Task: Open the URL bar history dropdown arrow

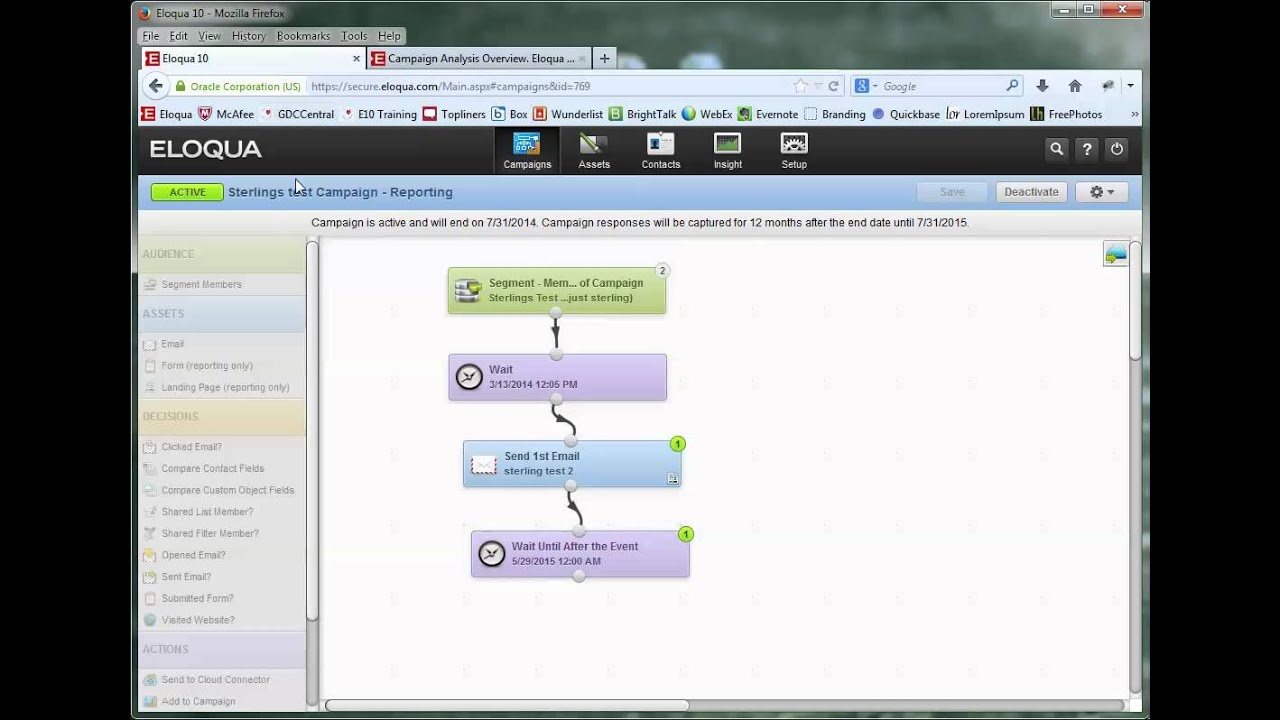Action: (x=818, y=86)
